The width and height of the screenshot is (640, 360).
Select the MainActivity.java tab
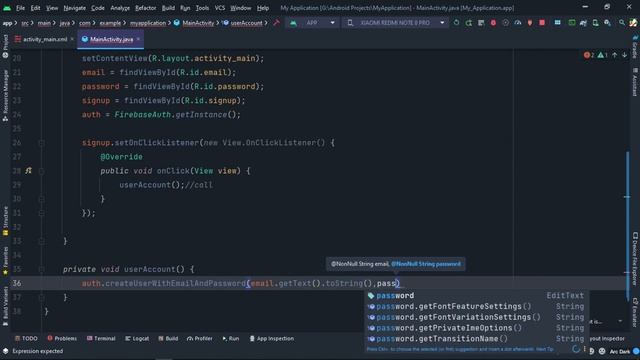click(111, 40)
